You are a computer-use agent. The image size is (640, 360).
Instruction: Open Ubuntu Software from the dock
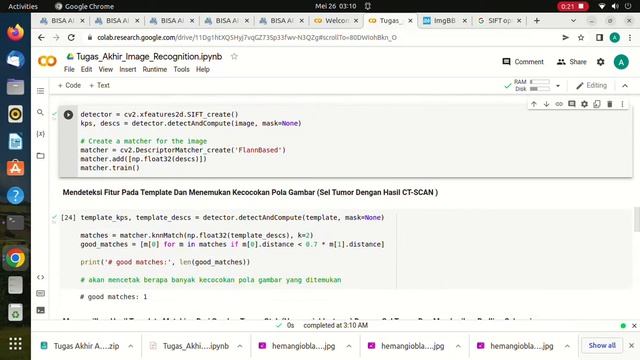[16, 168]
